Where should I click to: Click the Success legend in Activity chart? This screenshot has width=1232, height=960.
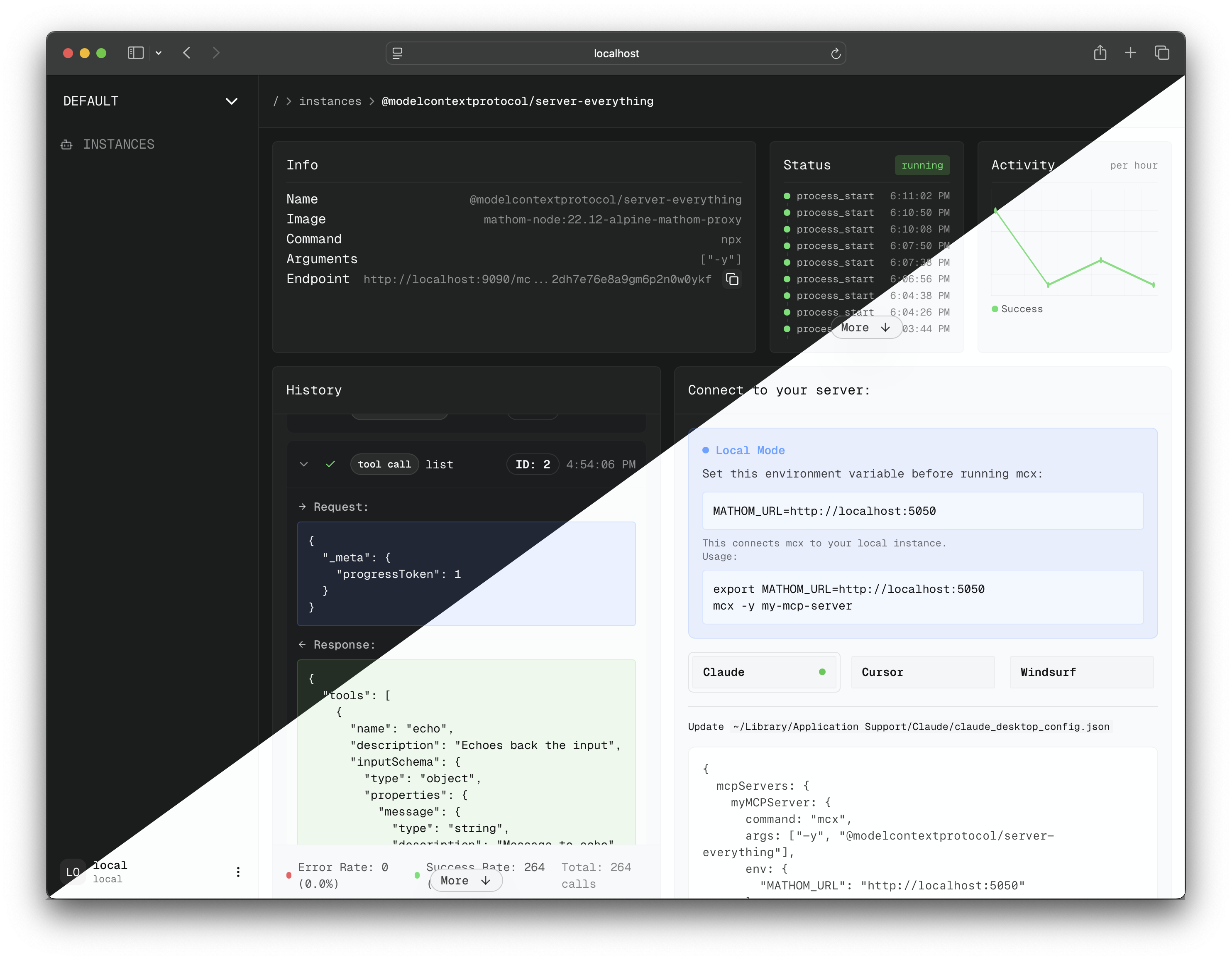(x=1018, y=309)
